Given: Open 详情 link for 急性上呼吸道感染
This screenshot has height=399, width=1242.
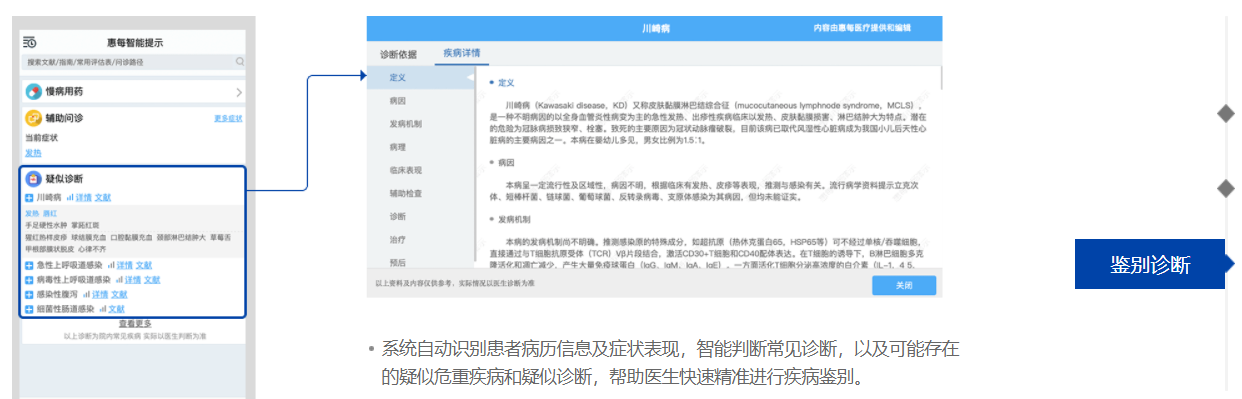Looking at the screenshot, I should (x=125, y=265).
